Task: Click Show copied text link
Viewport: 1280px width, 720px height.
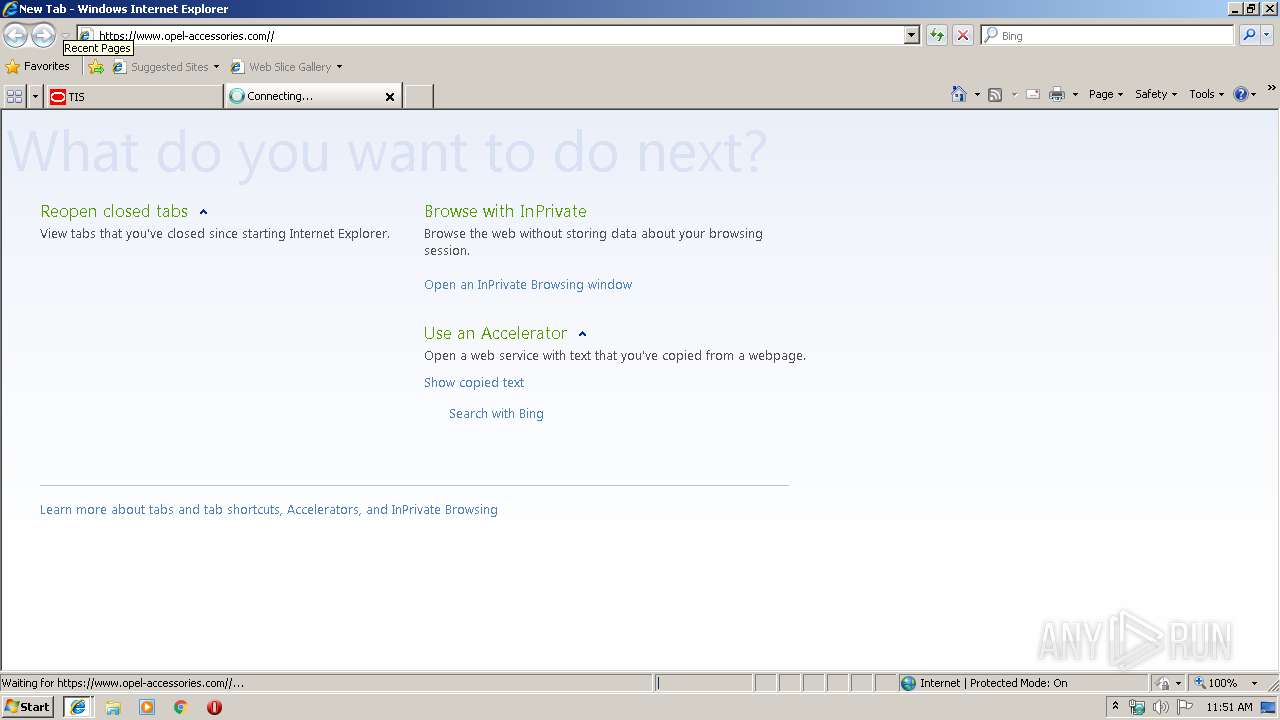Action: click(474, 383)
